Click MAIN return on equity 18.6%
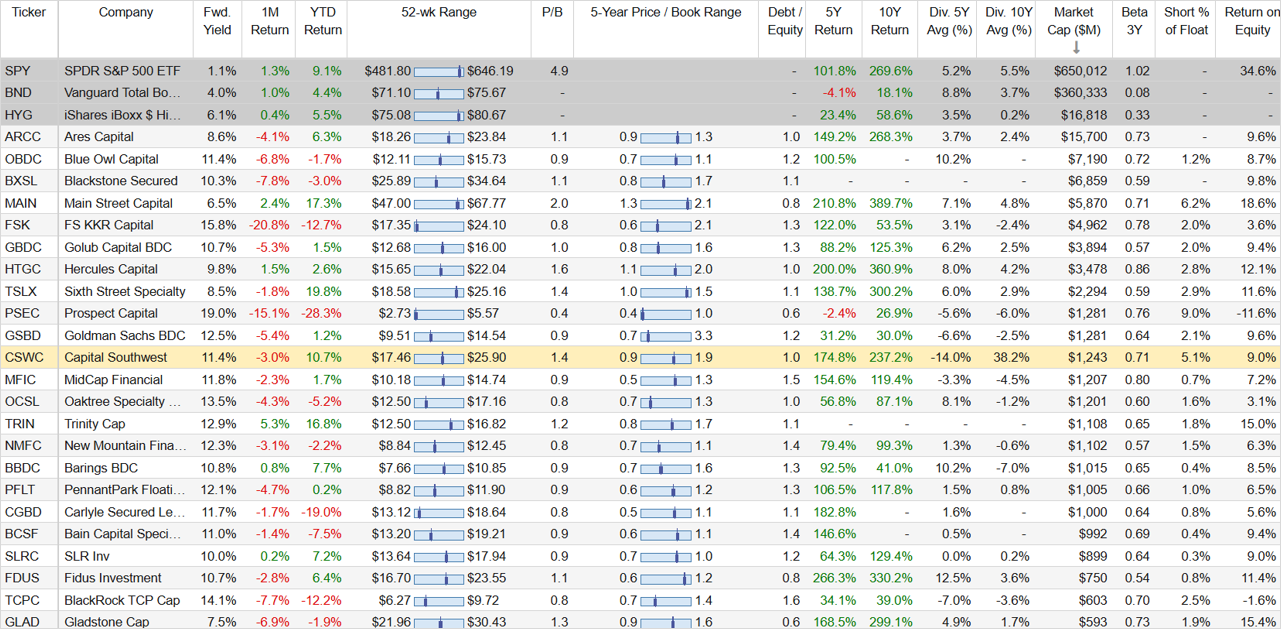Viewport: 1281px width, 629px height. (1259, 203)
